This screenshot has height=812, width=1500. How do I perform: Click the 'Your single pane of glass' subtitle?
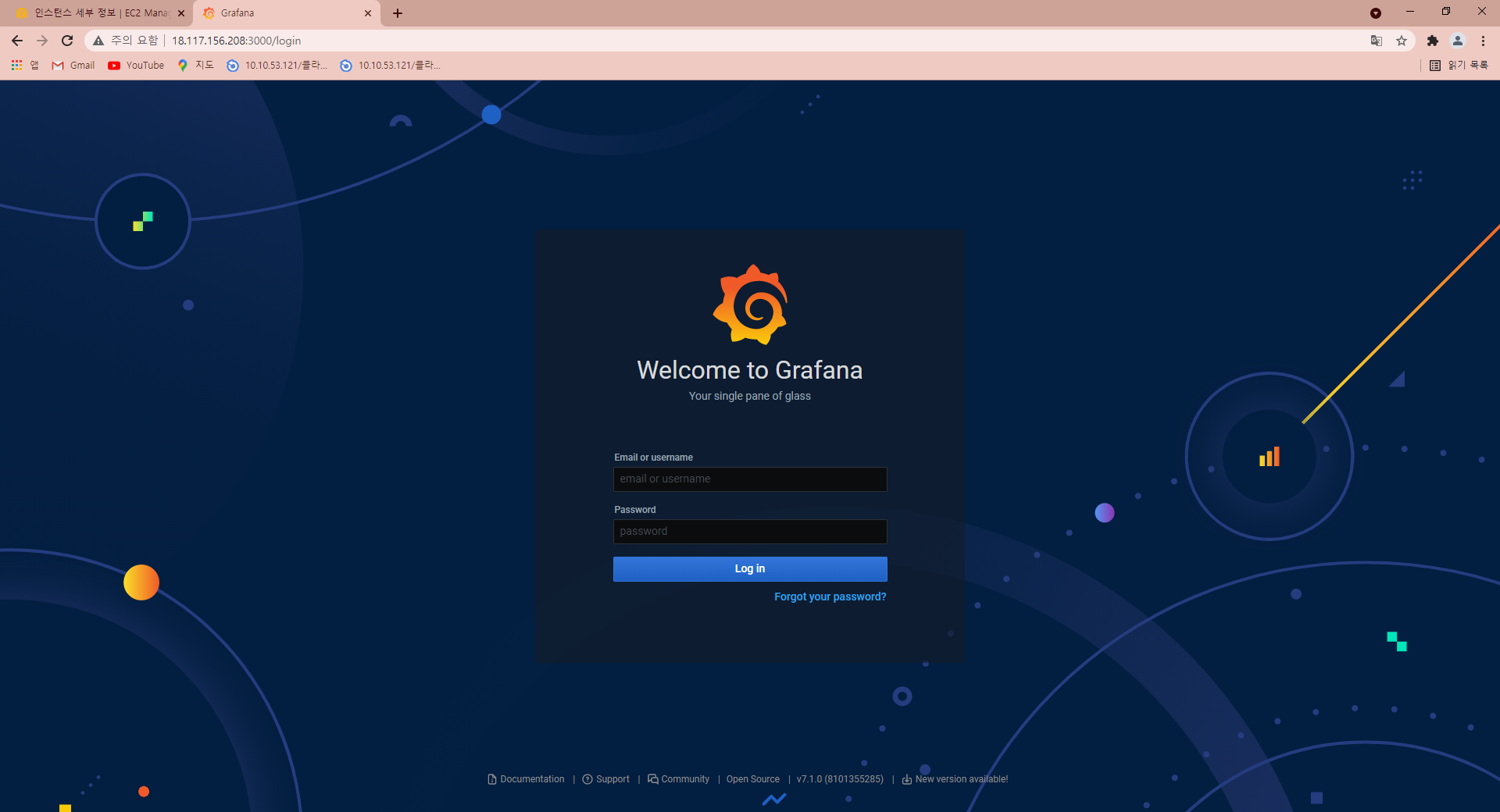click(x=750, y=396)
